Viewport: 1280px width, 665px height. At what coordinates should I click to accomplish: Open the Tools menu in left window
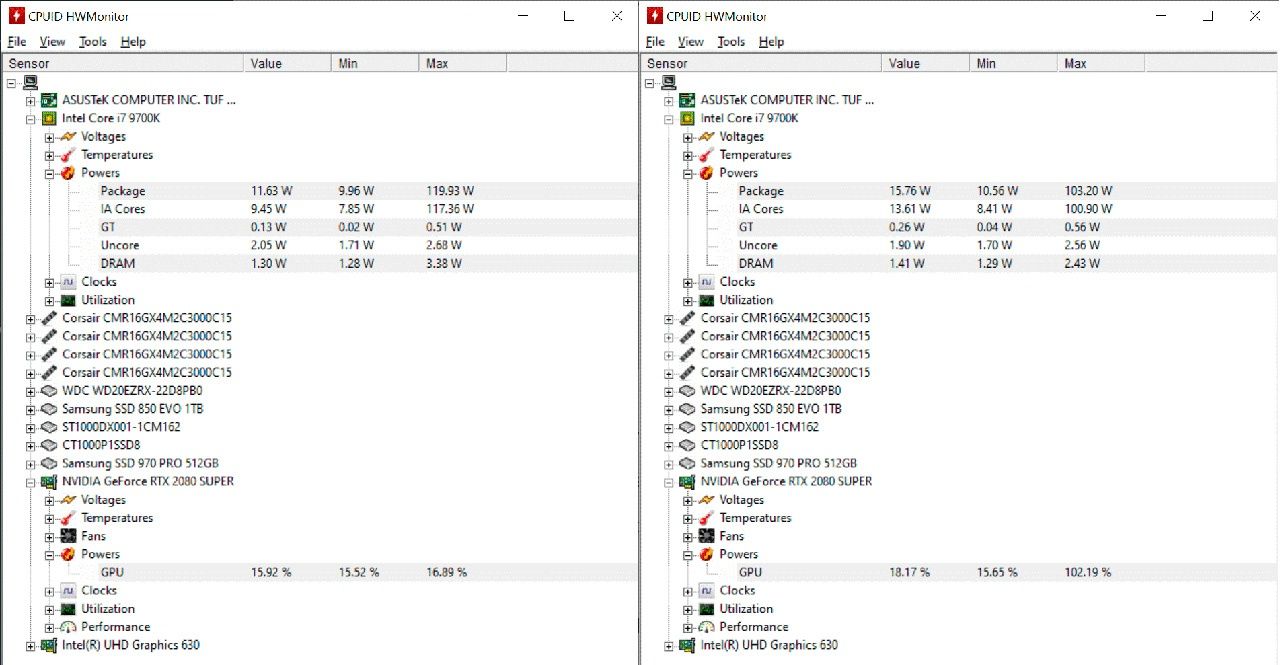[x=93, y=42]
